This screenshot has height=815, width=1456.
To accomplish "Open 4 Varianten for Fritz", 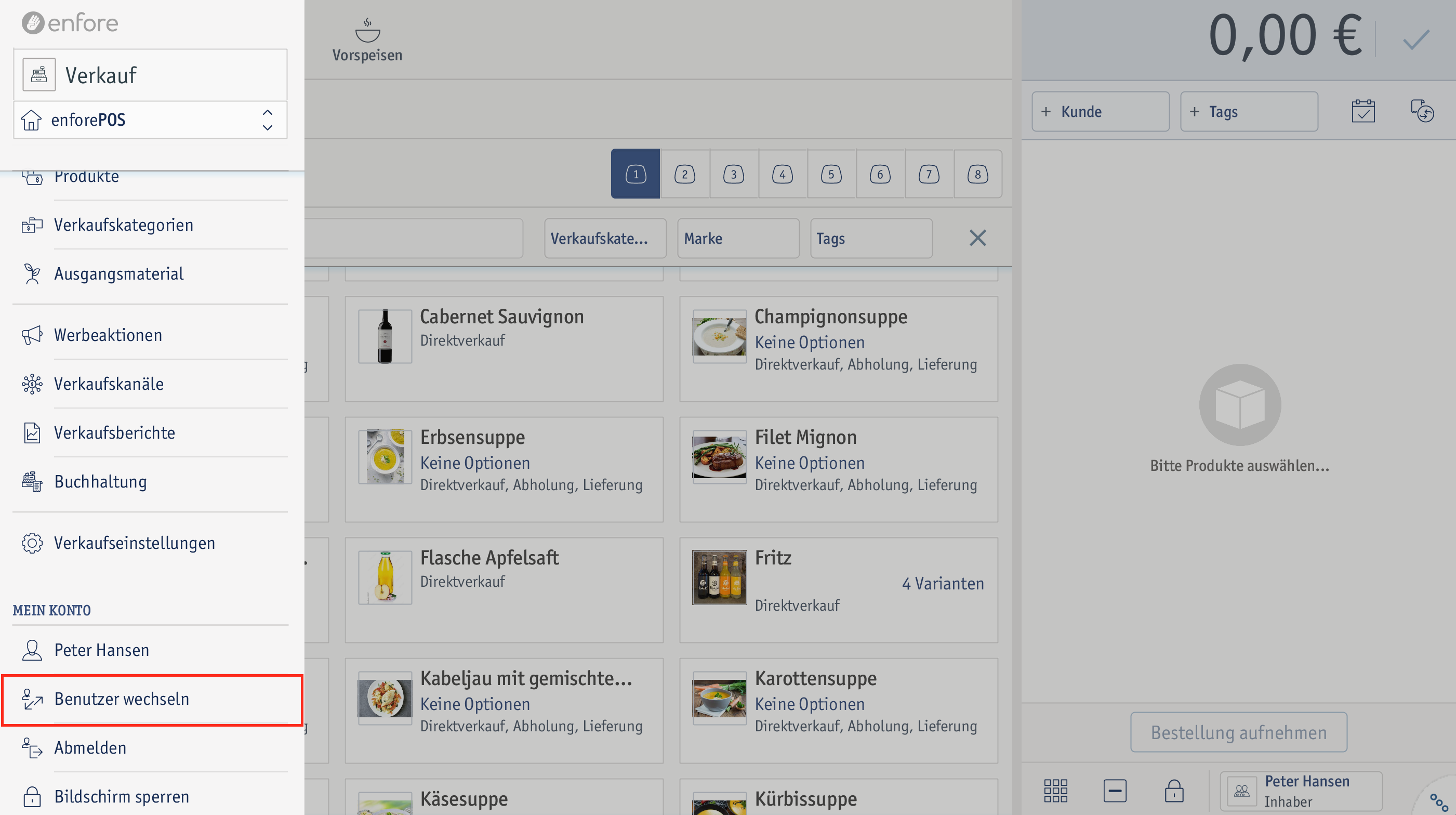I will [943, 583].
